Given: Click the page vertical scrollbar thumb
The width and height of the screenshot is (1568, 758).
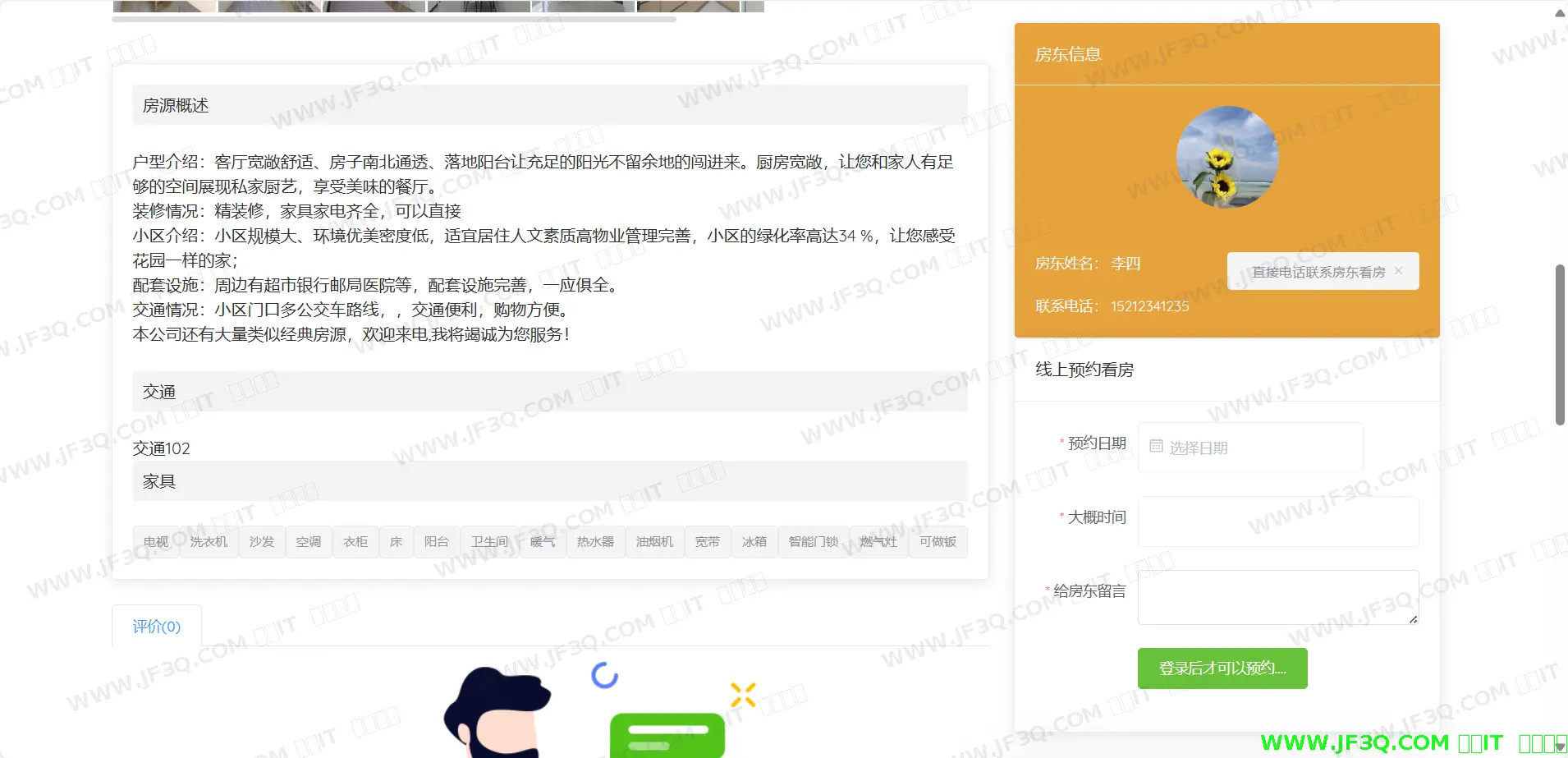Looking at the screenshot, I should tap(1560, 345).
